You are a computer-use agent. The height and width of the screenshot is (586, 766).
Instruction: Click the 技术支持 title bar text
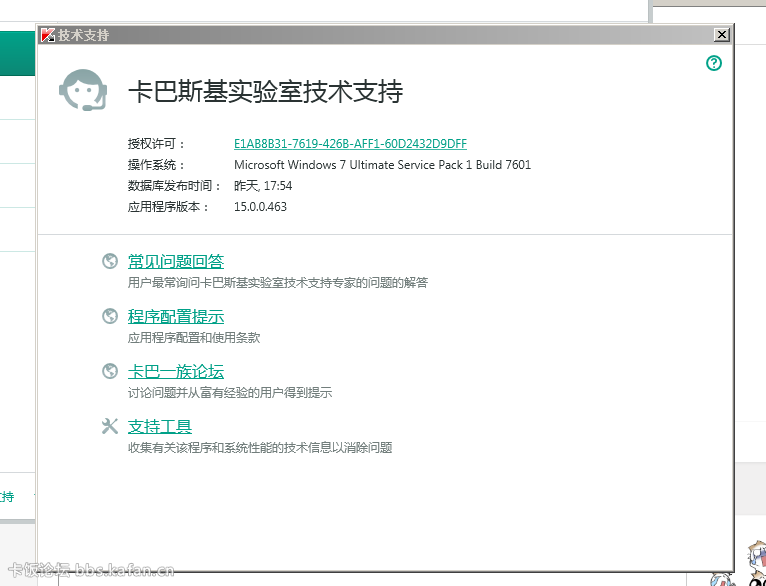(84, 35)
